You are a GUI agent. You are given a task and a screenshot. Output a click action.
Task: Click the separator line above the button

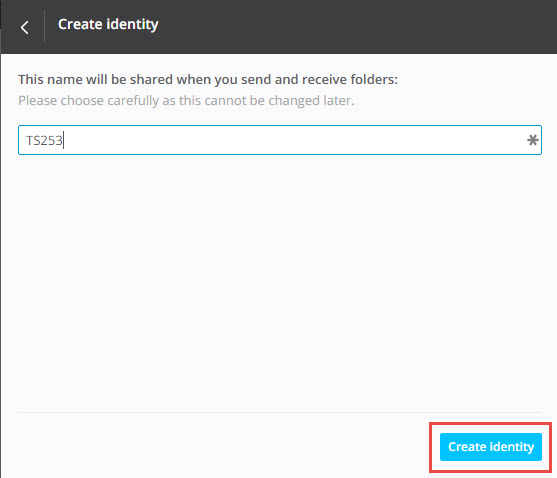click(x=280, y=412)
